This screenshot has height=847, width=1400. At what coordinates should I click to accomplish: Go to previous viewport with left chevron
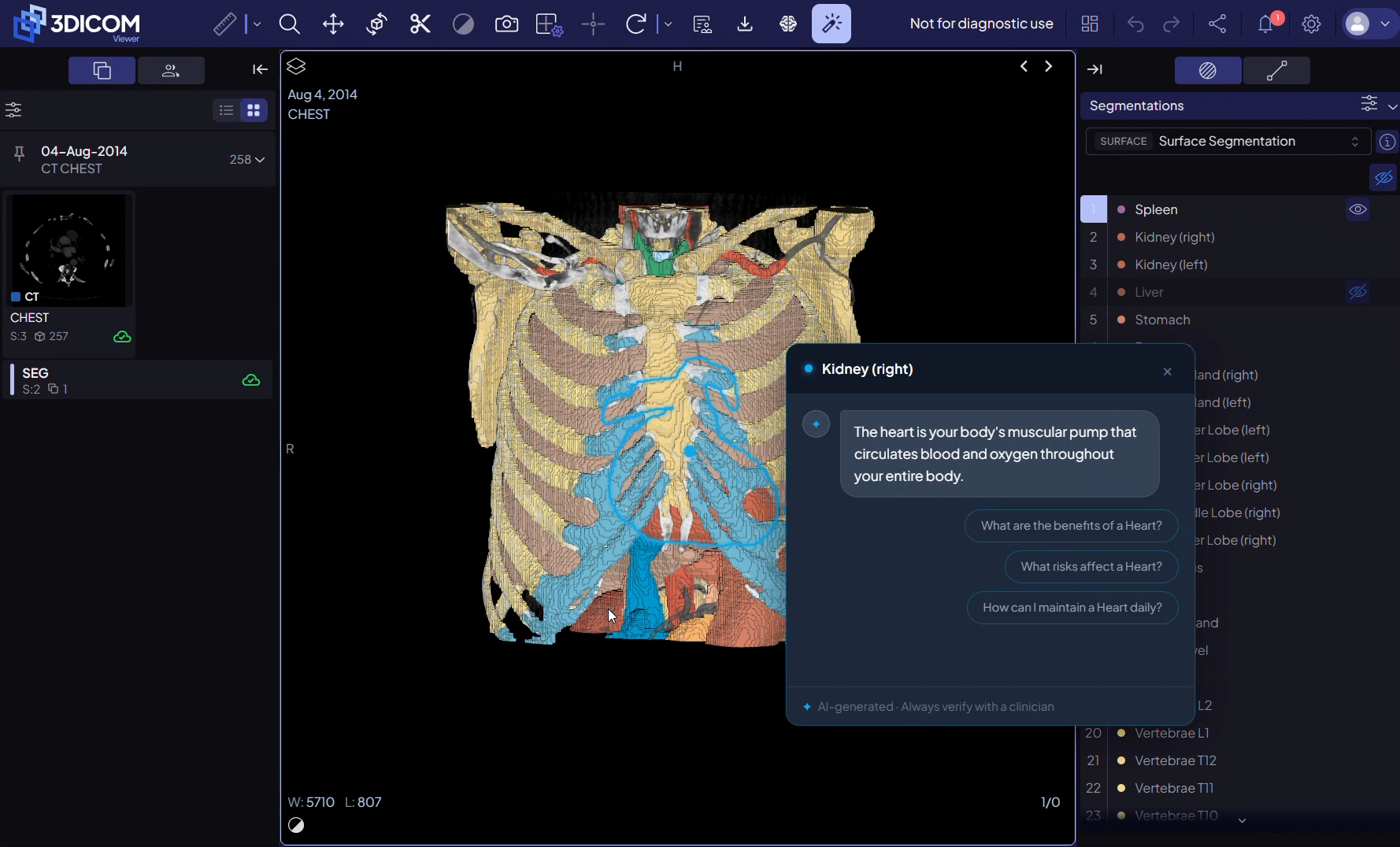click(x=1024, y=67)
